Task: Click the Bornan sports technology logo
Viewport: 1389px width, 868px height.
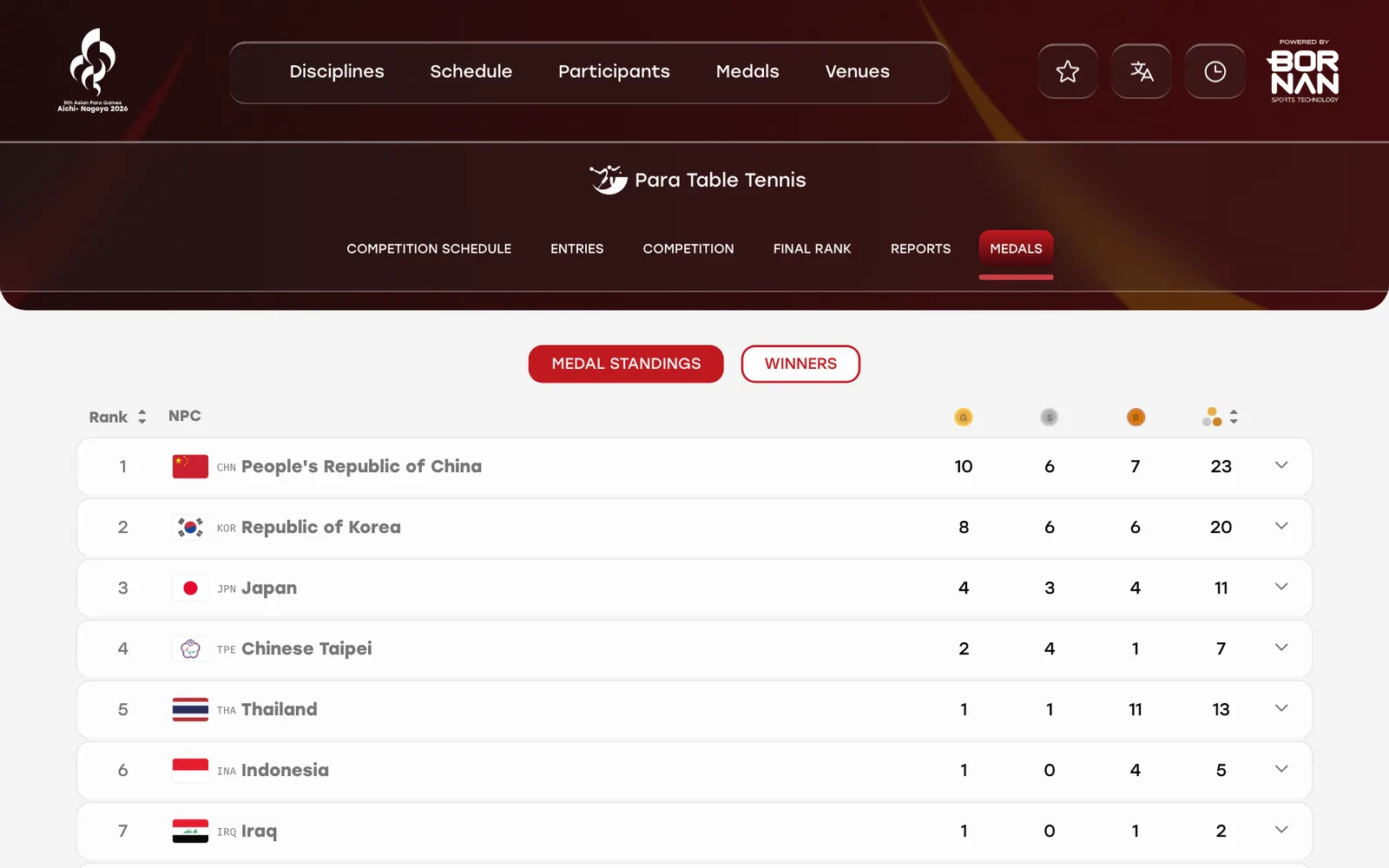Action: coord(1304,71)
